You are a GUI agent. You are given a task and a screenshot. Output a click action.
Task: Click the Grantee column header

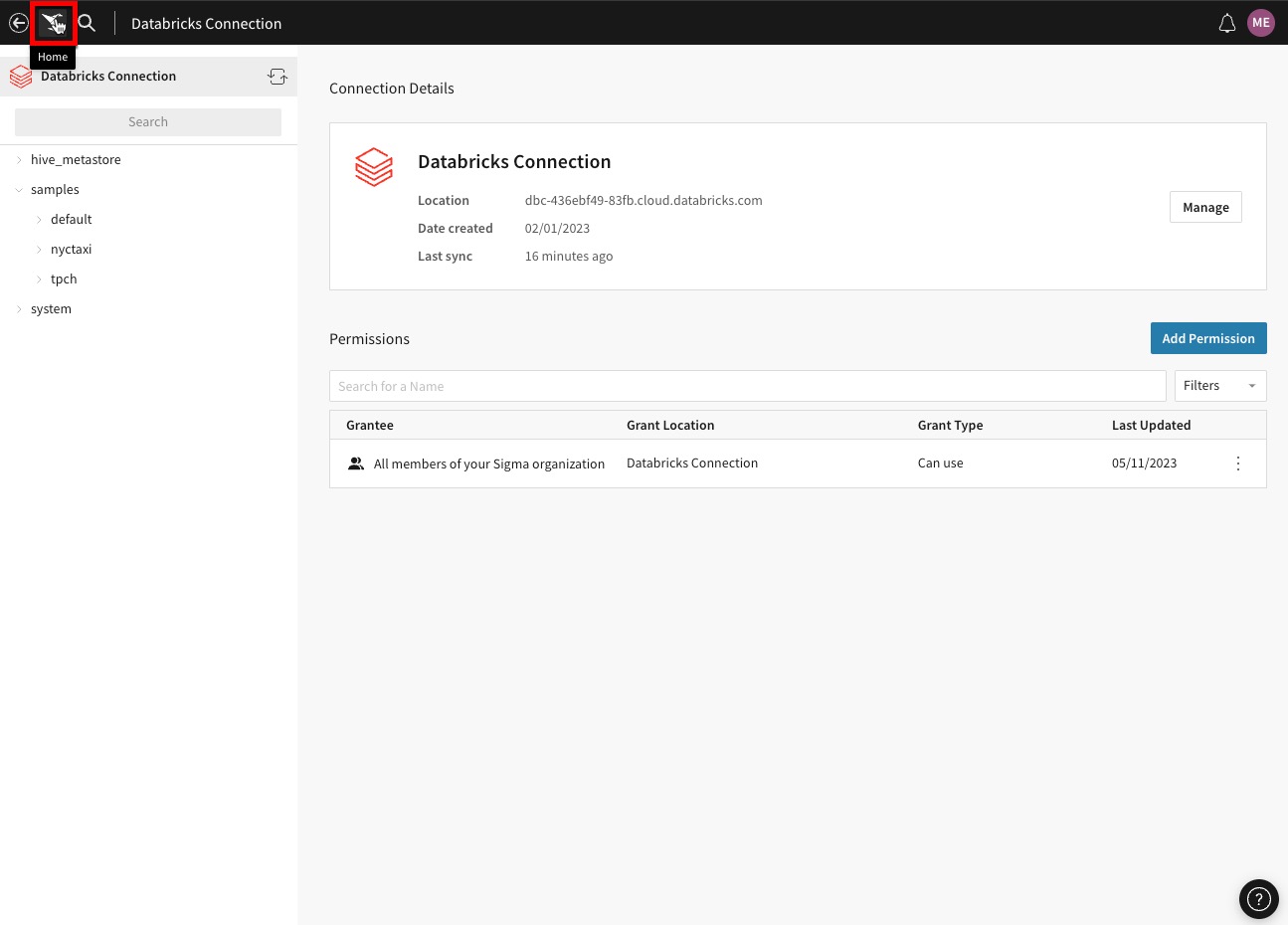(x=370, y=425)
